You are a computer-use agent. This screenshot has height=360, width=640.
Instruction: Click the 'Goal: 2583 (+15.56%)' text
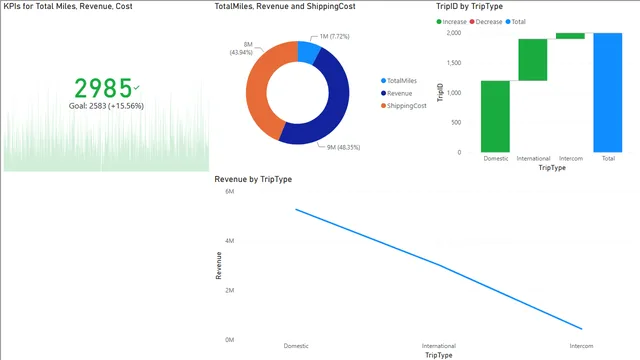coord(106,106)
